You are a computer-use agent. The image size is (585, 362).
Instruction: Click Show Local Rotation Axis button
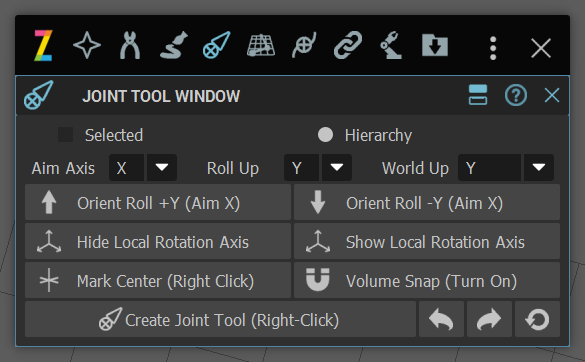pos(427,241)
